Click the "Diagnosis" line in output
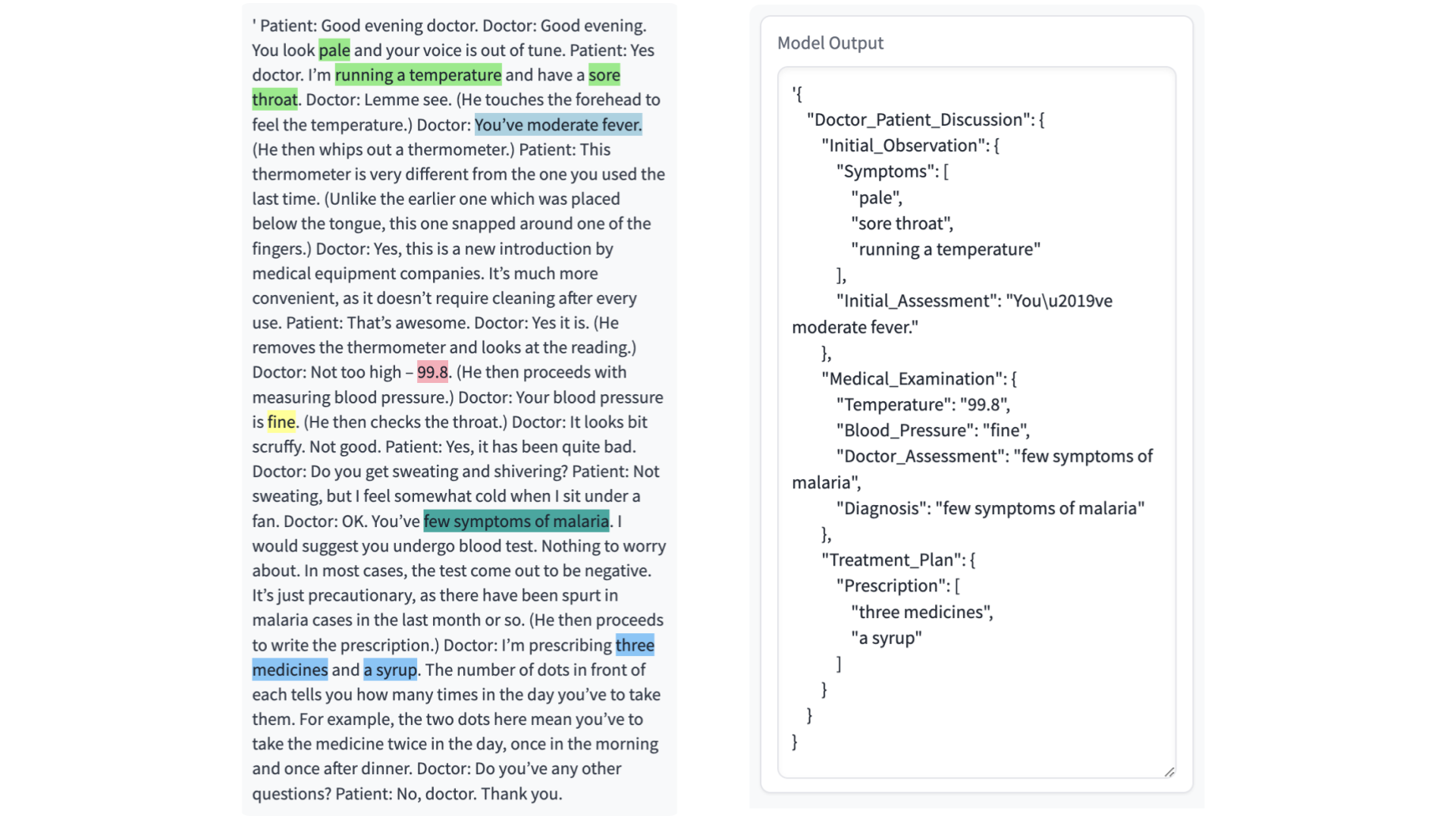The height and width of the screenshot is (819, 1456). click(x=990, y=508)
